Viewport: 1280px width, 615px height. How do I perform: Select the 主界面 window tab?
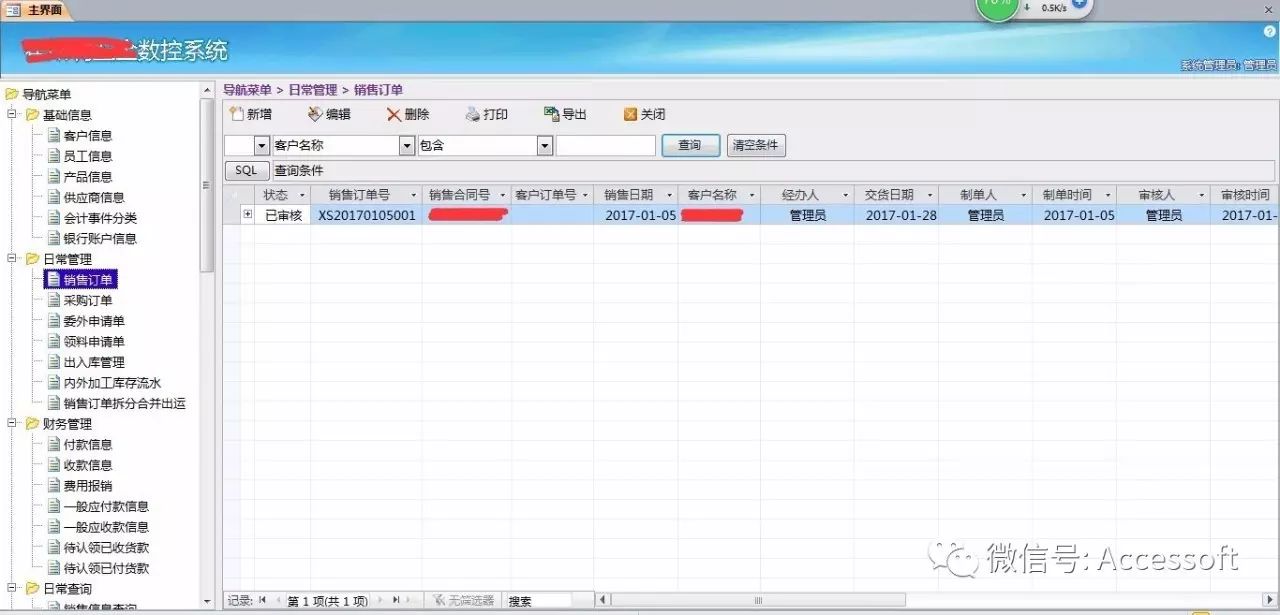coord(37,10)
